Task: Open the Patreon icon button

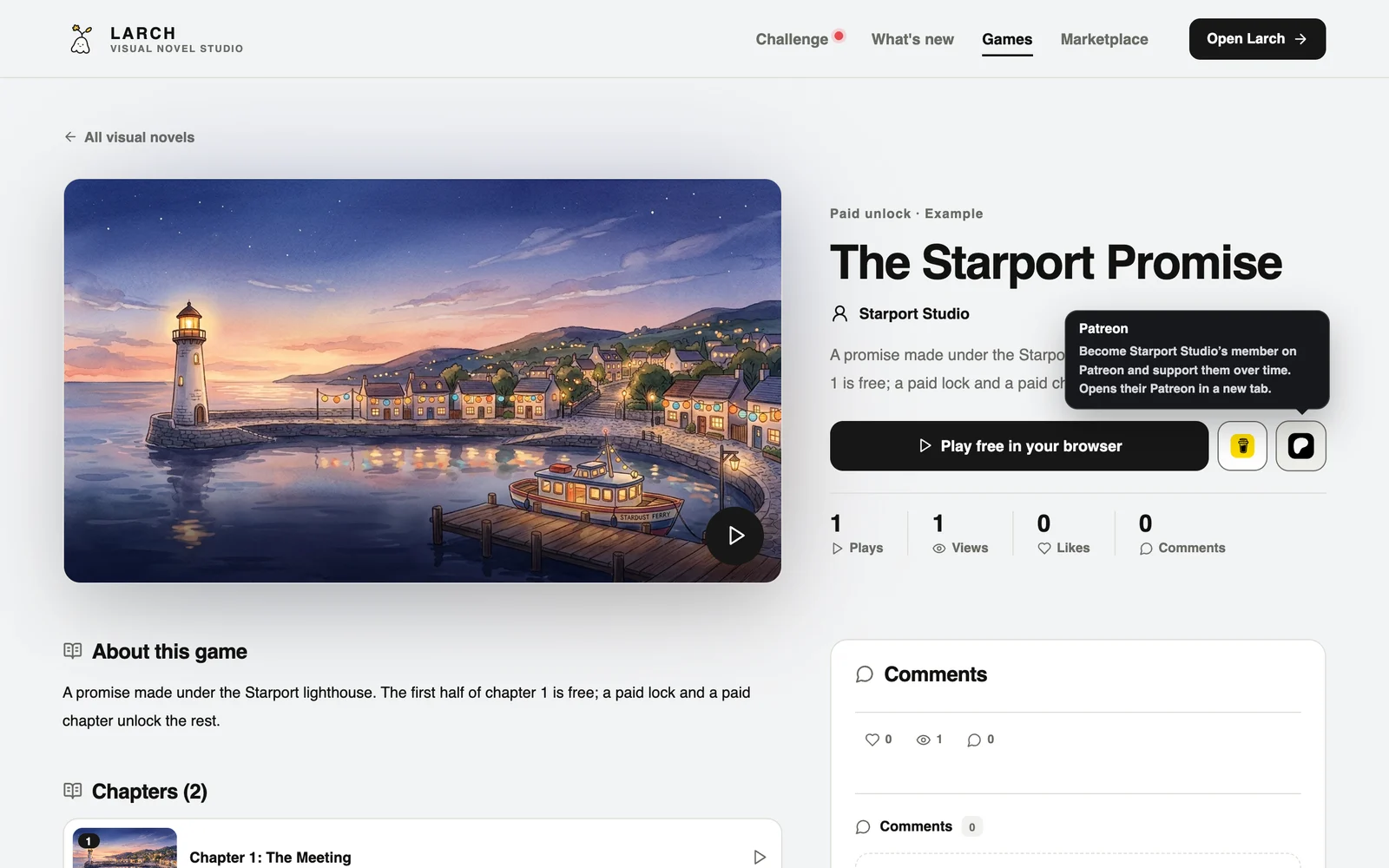Action: click(1300, 446)
